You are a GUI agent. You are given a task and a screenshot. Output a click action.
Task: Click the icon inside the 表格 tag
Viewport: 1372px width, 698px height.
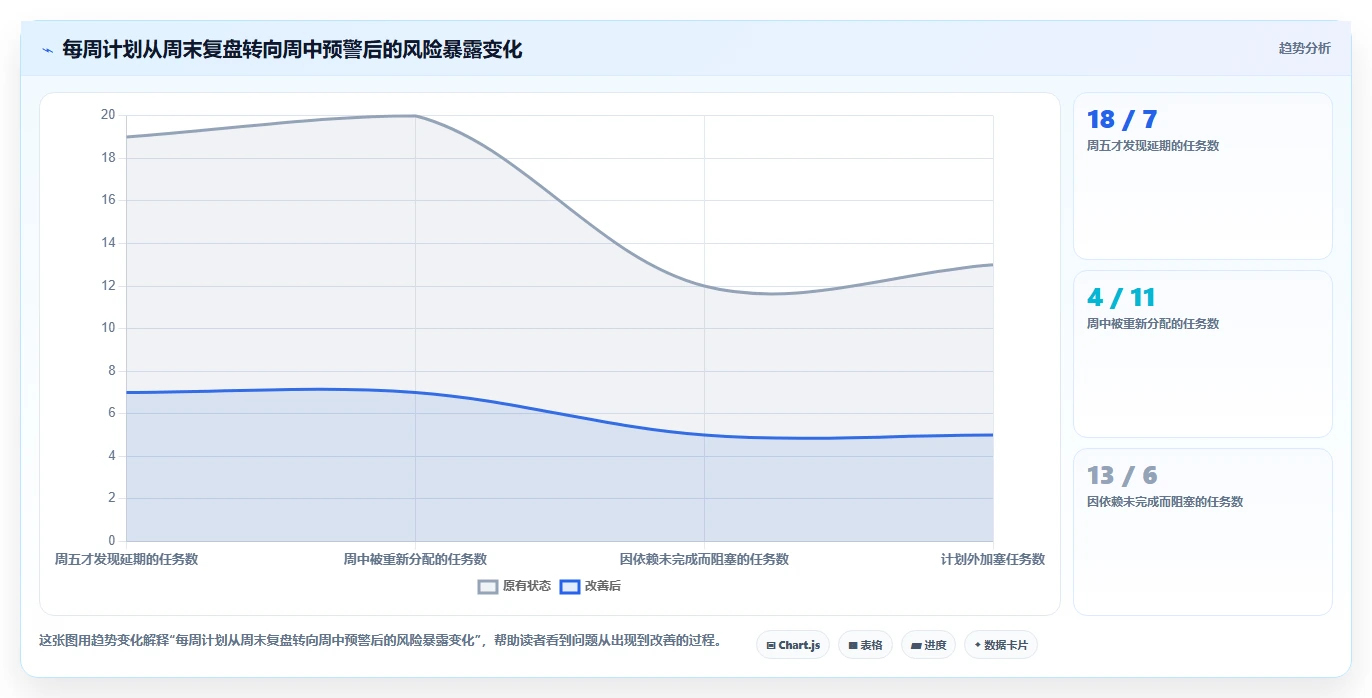pos(852,646)
